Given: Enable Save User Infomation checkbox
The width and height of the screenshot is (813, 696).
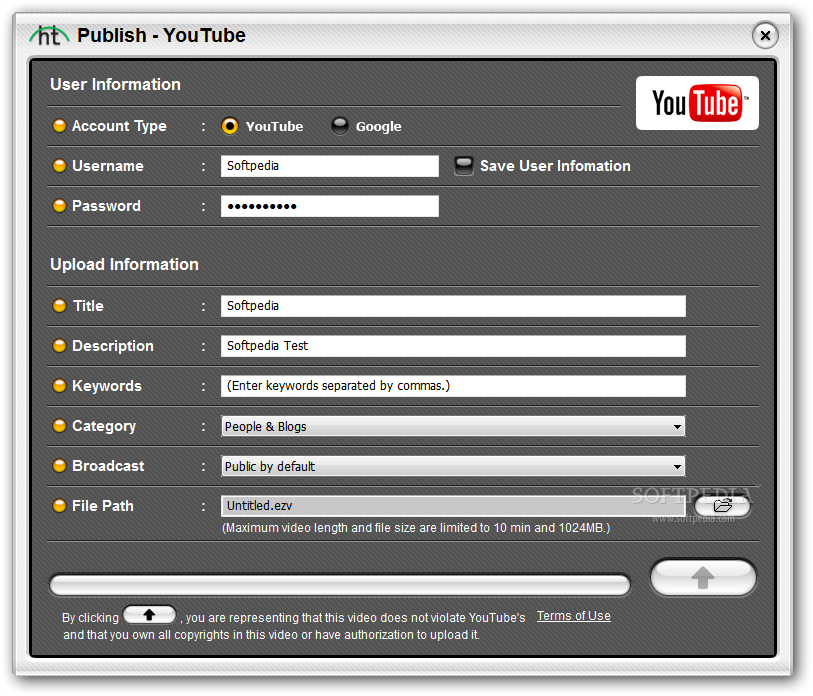Looking at the screenshot, I should point(464,166).
